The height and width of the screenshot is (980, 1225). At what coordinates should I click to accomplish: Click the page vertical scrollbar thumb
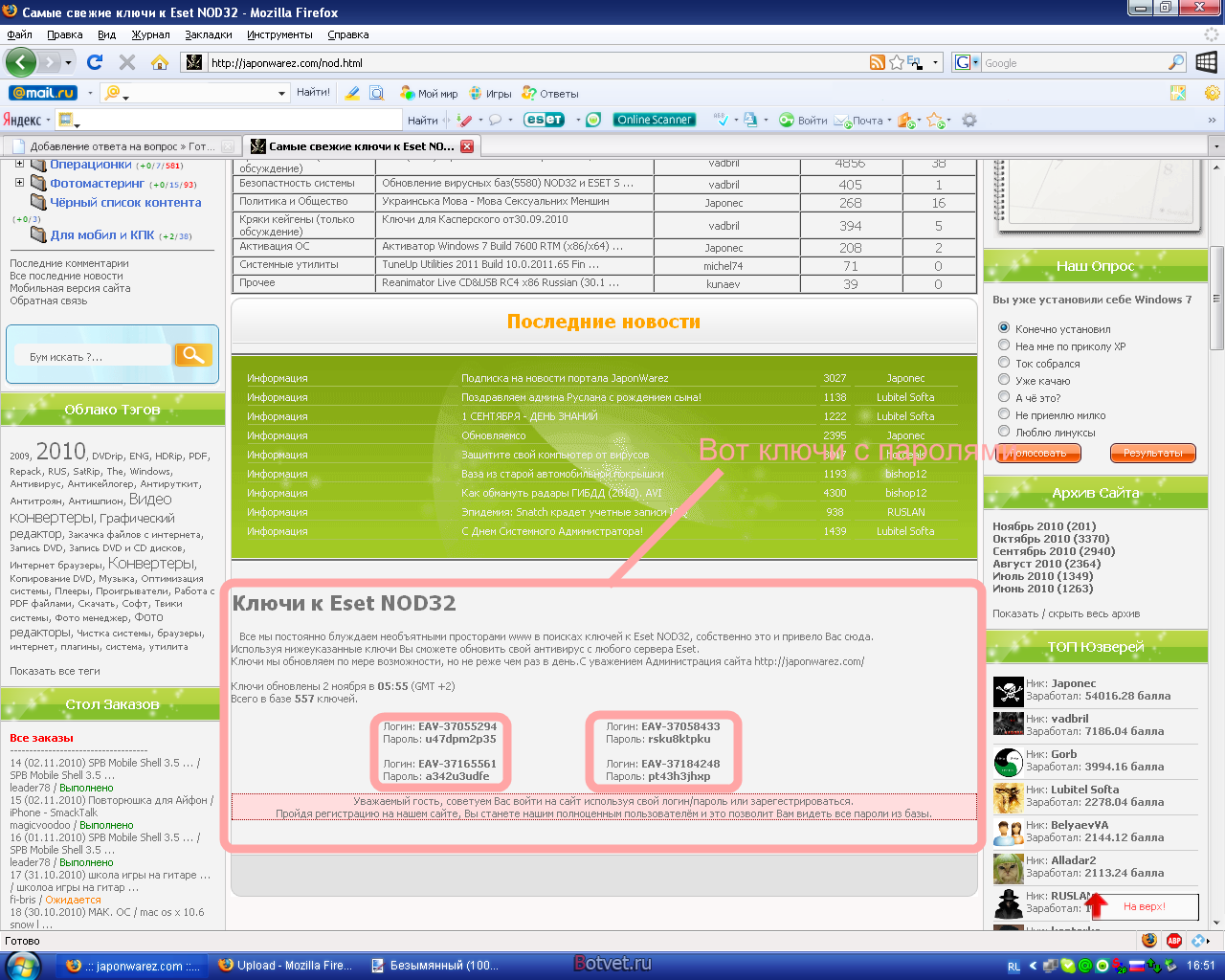point(1217,297)
